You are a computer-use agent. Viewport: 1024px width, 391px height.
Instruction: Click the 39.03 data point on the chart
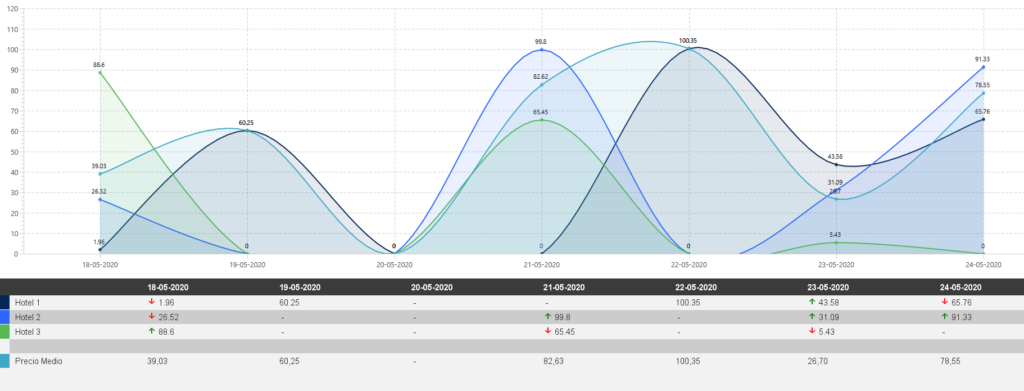coord(100,174)
